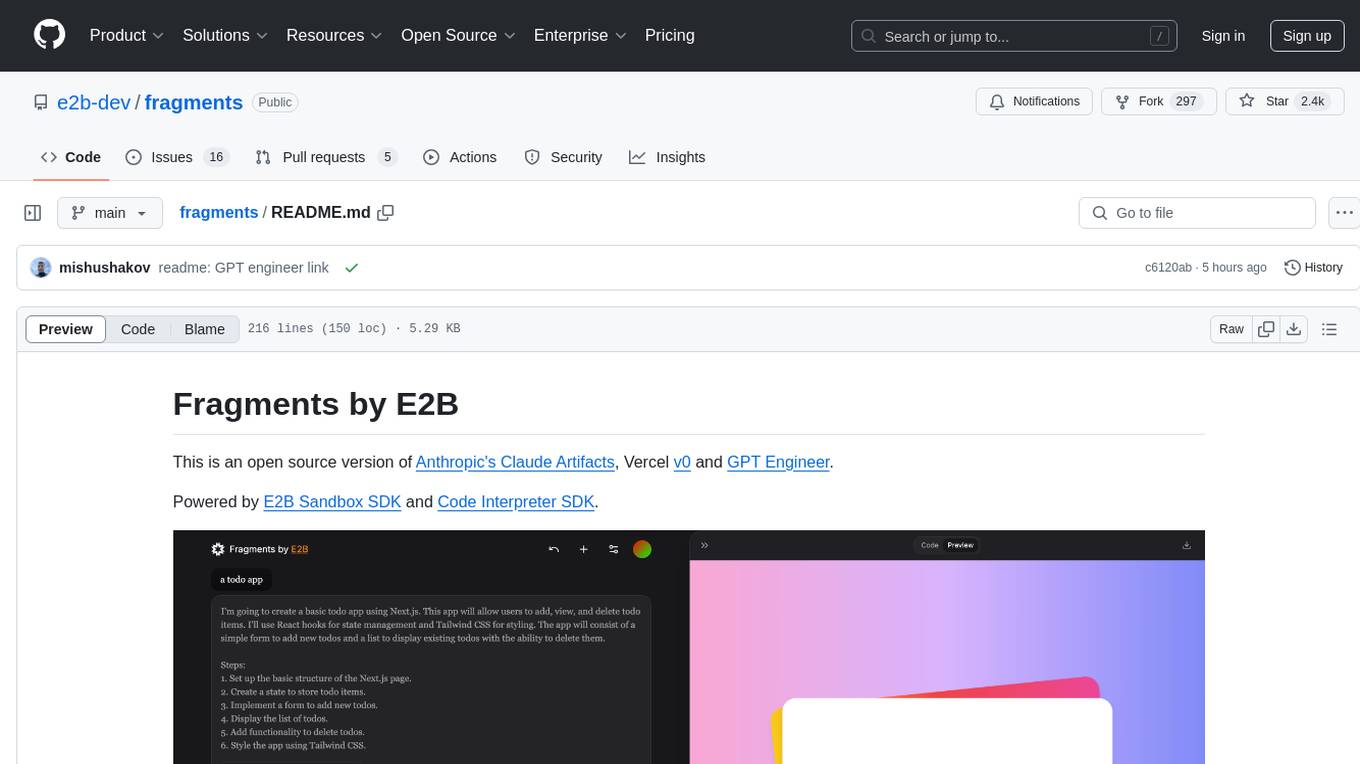Image resolution: width=1360 pixels, height=764 pixels.
Task: Click the Star count 2.4k
Action: click(1311, 102)
